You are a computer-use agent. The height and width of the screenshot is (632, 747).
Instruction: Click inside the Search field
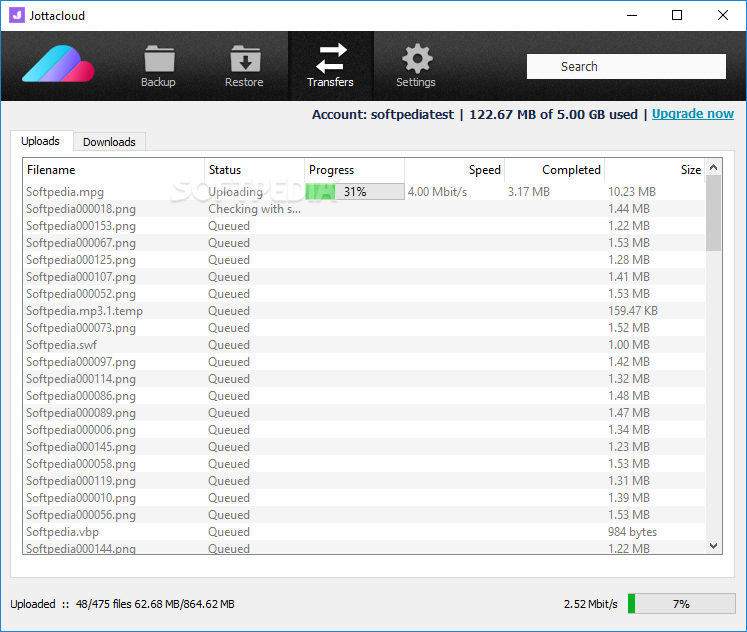point(626,66)
